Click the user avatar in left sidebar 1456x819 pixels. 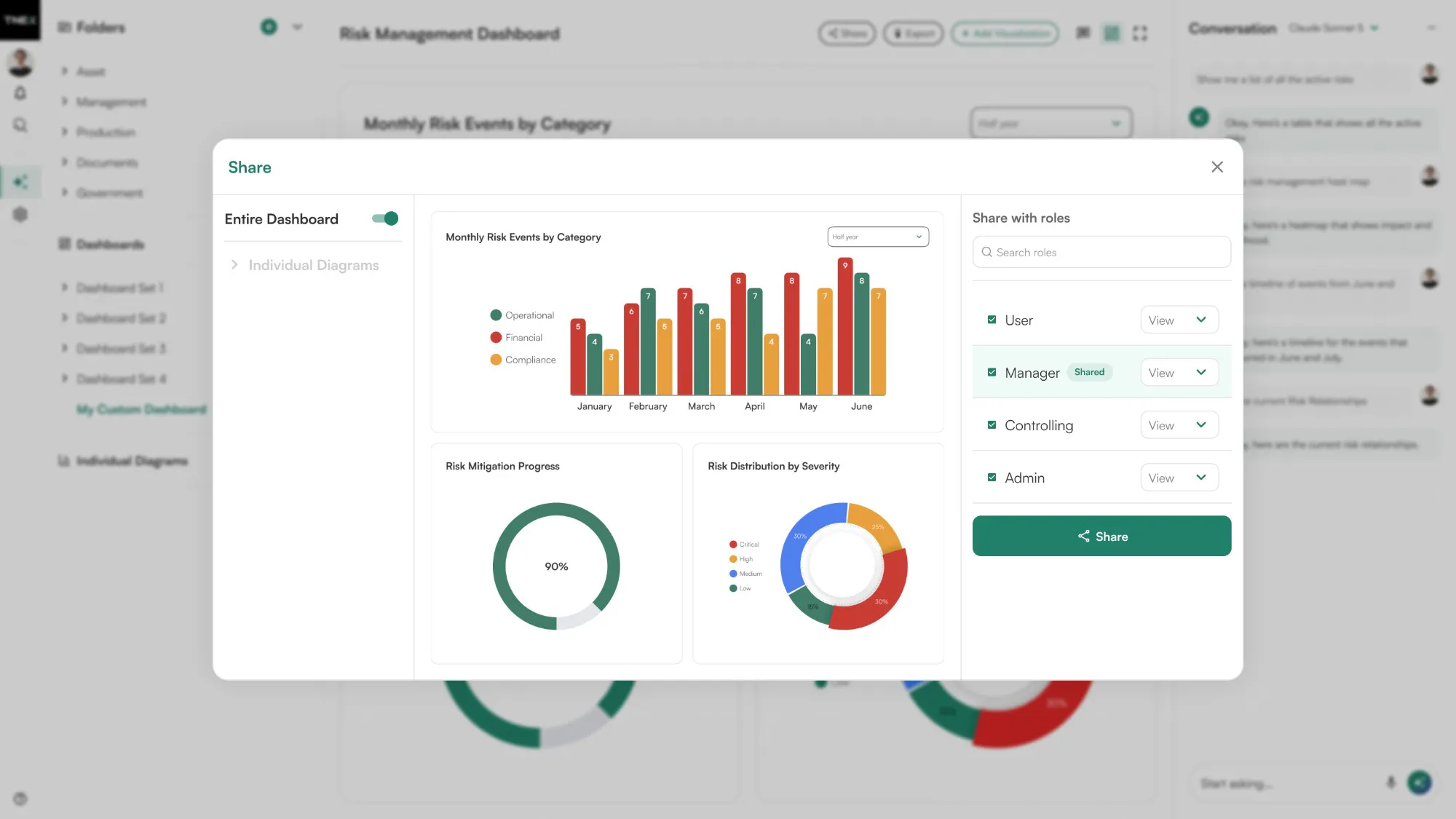(x=20, y=63)
